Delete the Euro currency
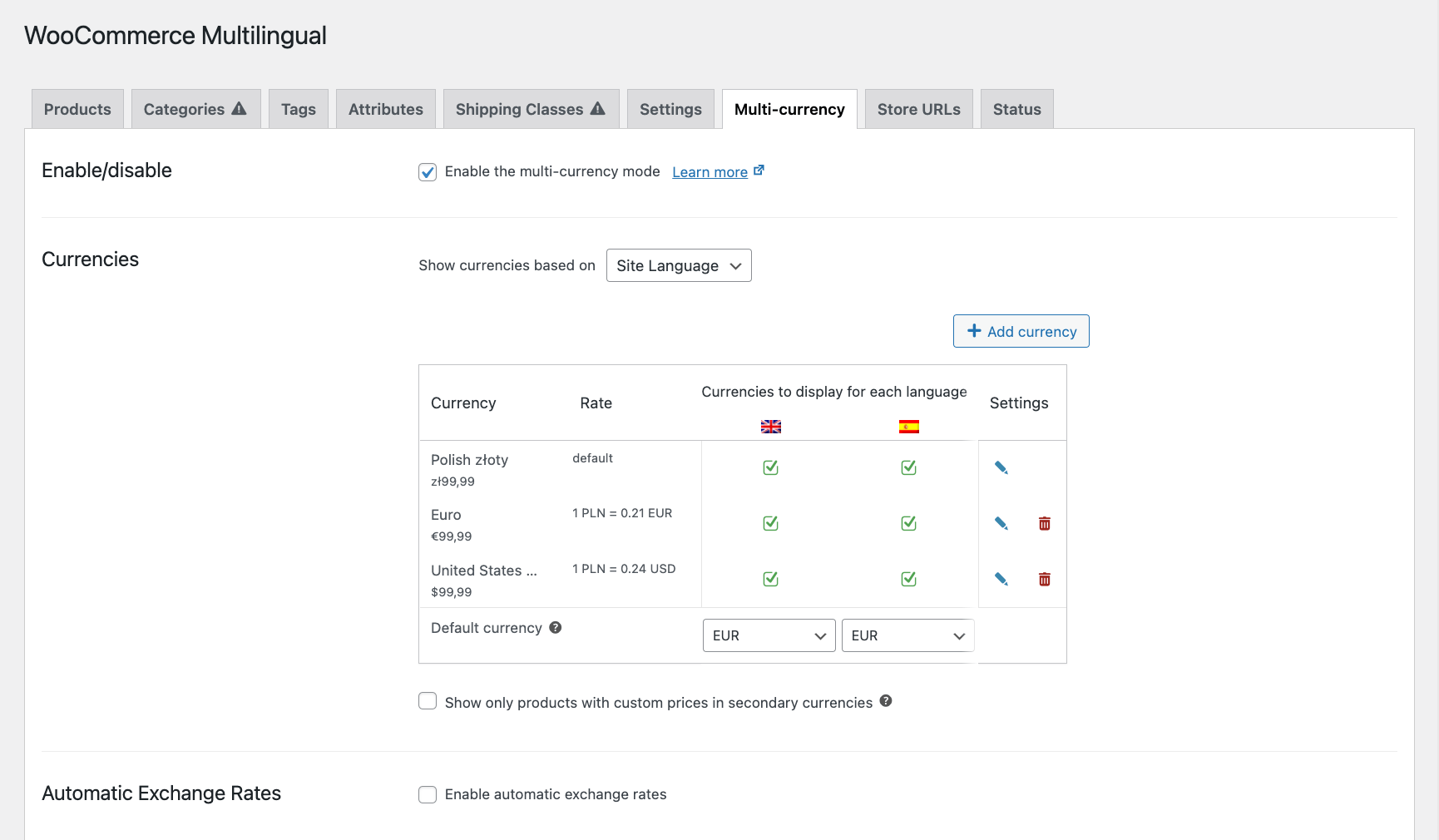This screenshot has width=1439, height=840. pyautogui.click(x=1045, y=524)
